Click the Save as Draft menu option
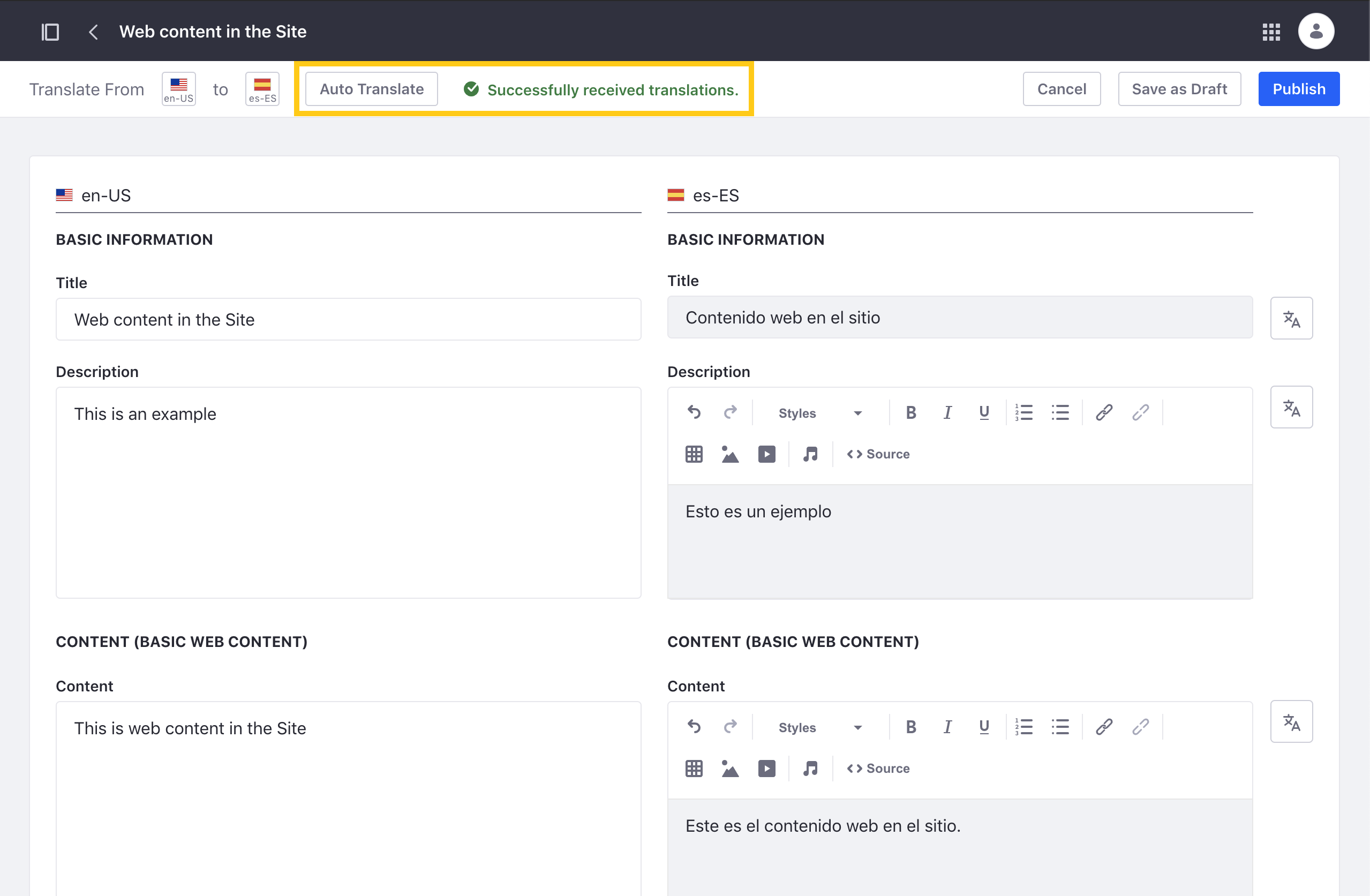 (x=1180, y=89)
